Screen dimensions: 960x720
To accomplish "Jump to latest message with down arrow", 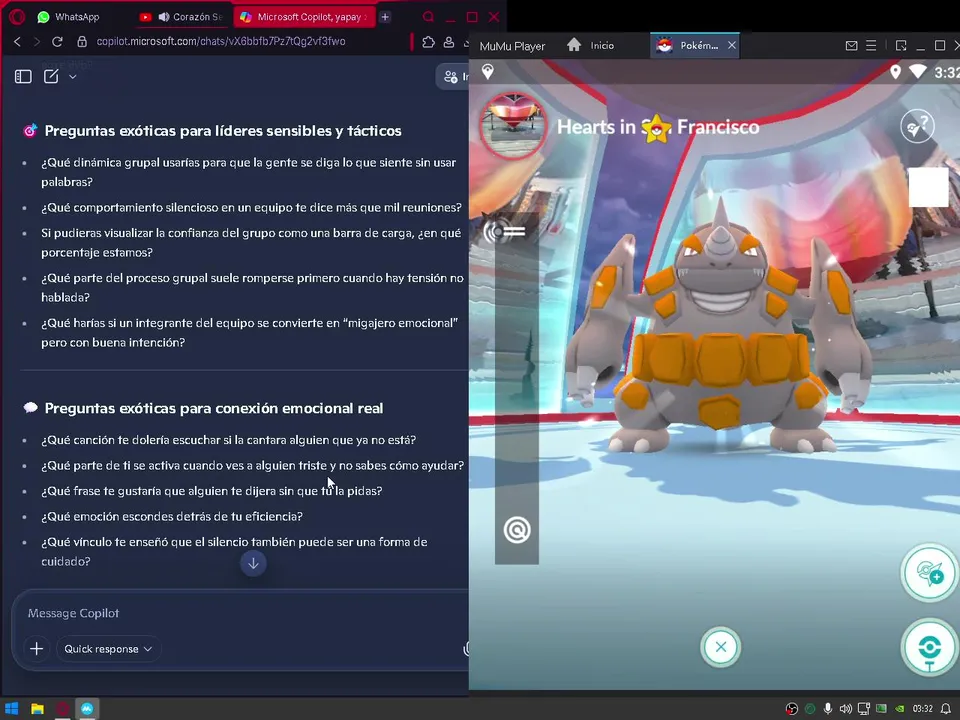I will coord(253,563).
